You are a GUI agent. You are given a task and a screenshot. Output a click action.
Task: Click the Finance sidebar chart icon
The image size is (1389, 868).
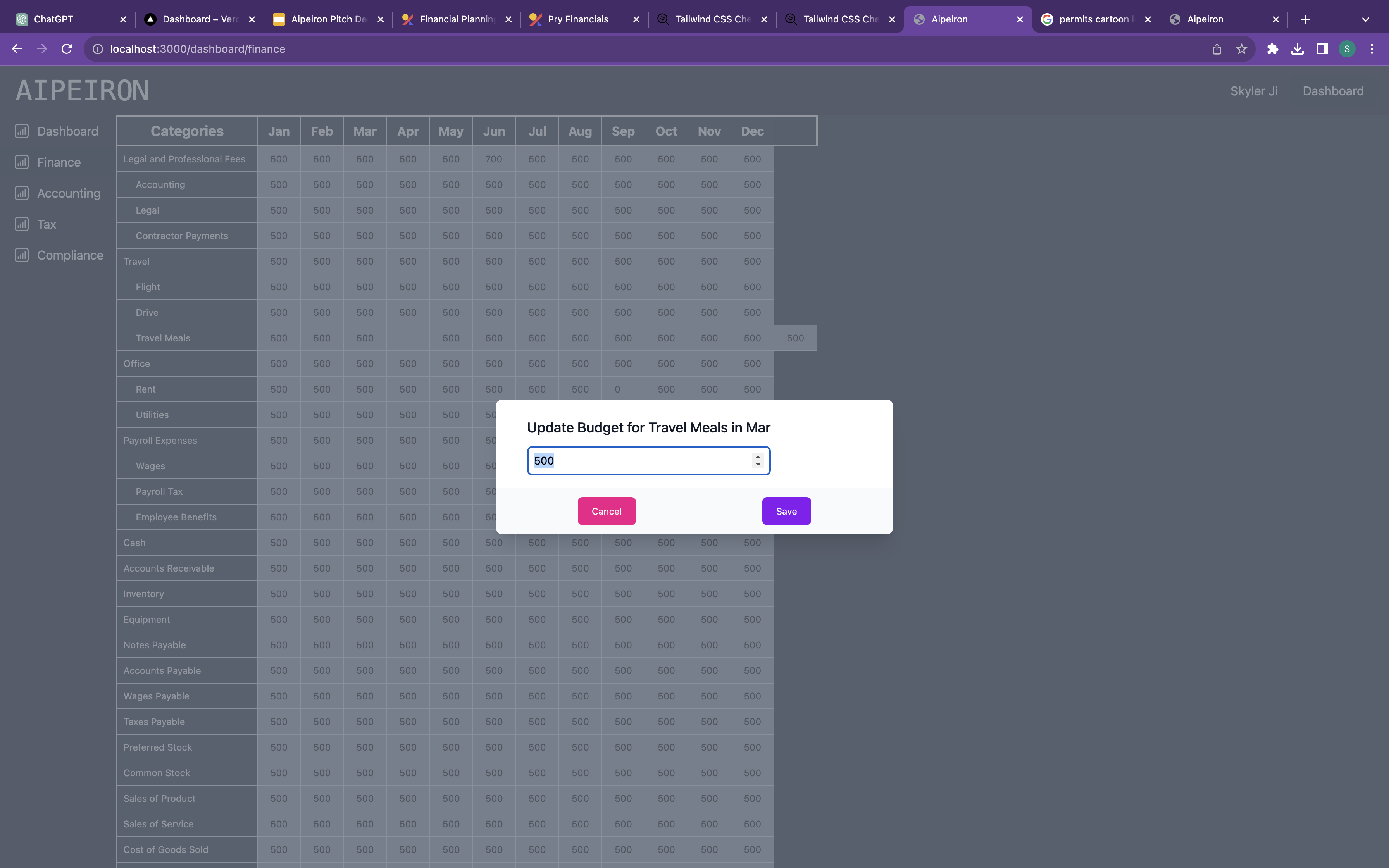(22, 162)
